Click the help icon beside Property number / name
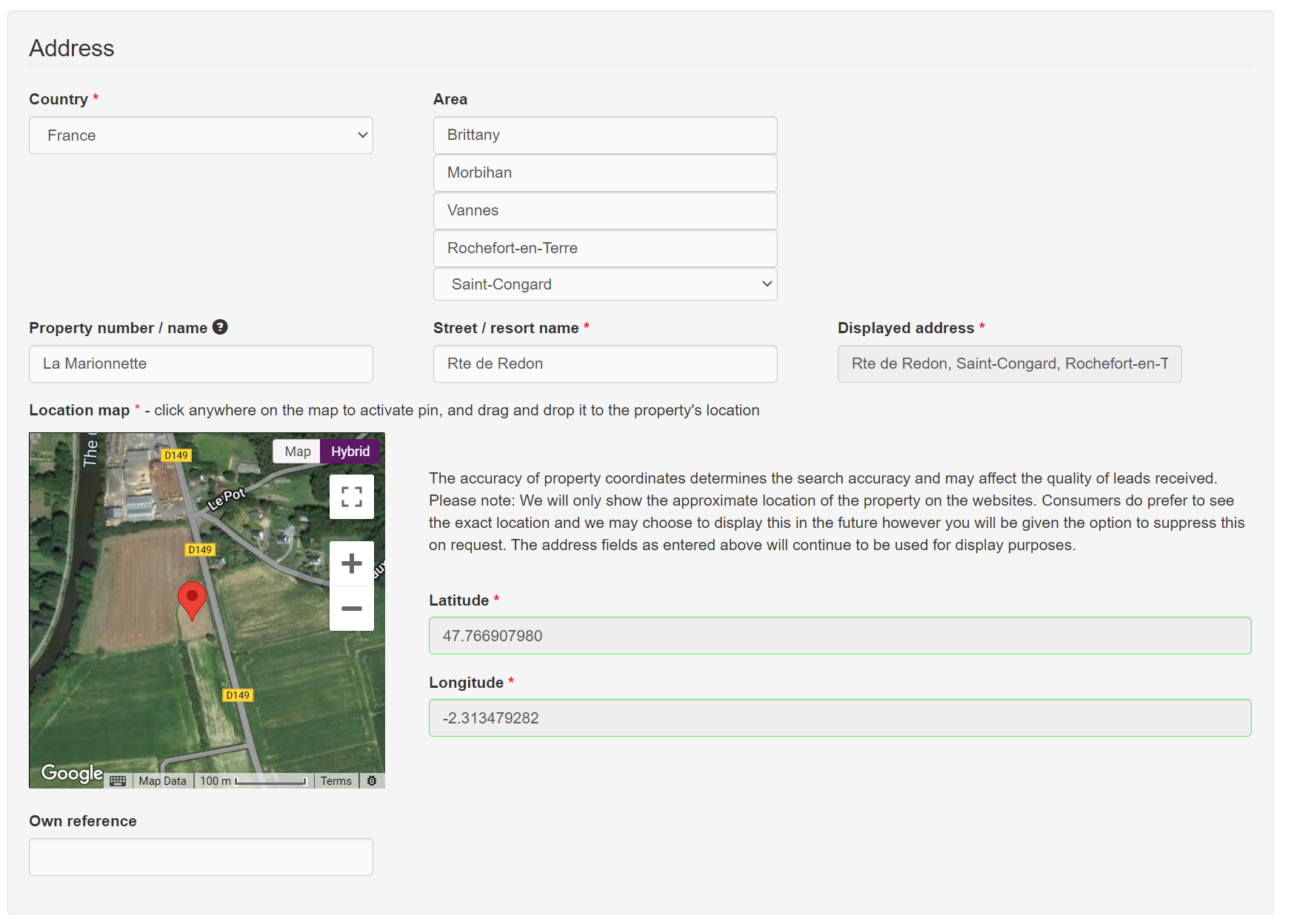Screen dimensions: 1291x924 220,327
